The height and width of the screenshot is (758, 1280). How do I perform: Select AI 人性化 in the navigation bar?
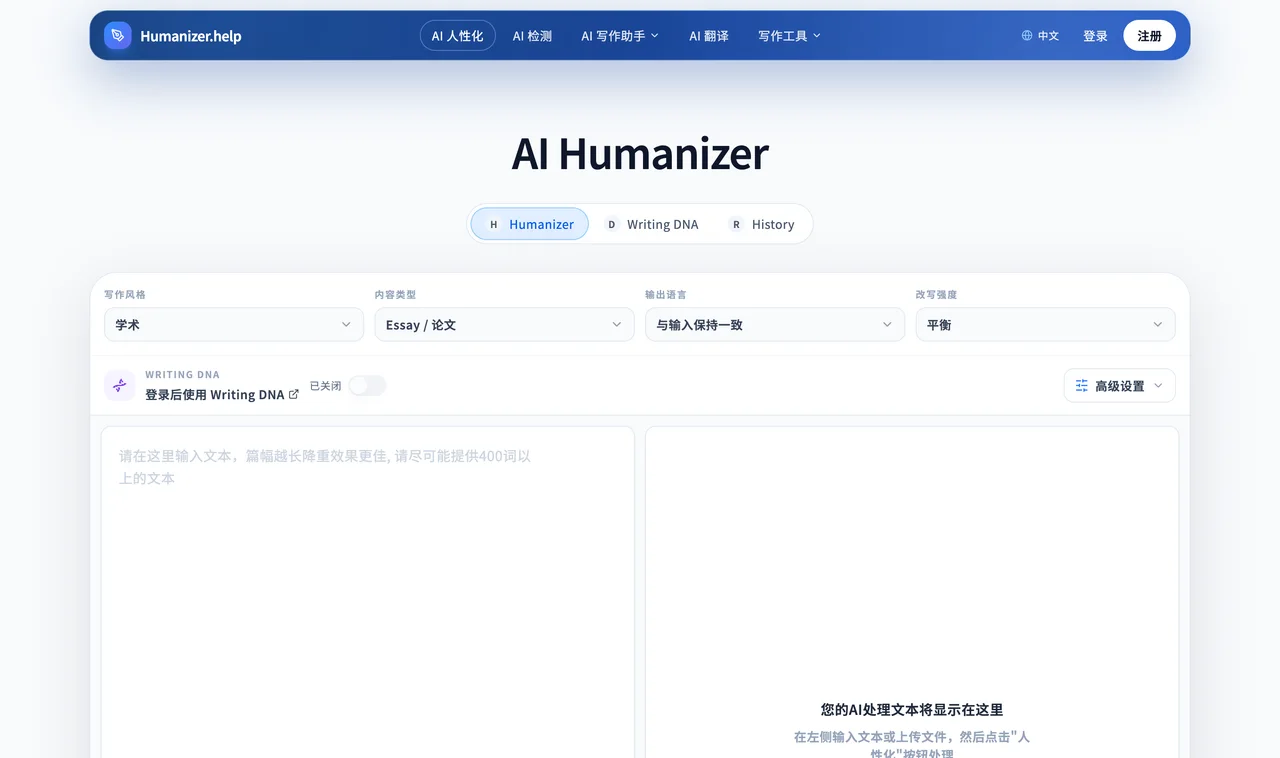click(457, 36)
